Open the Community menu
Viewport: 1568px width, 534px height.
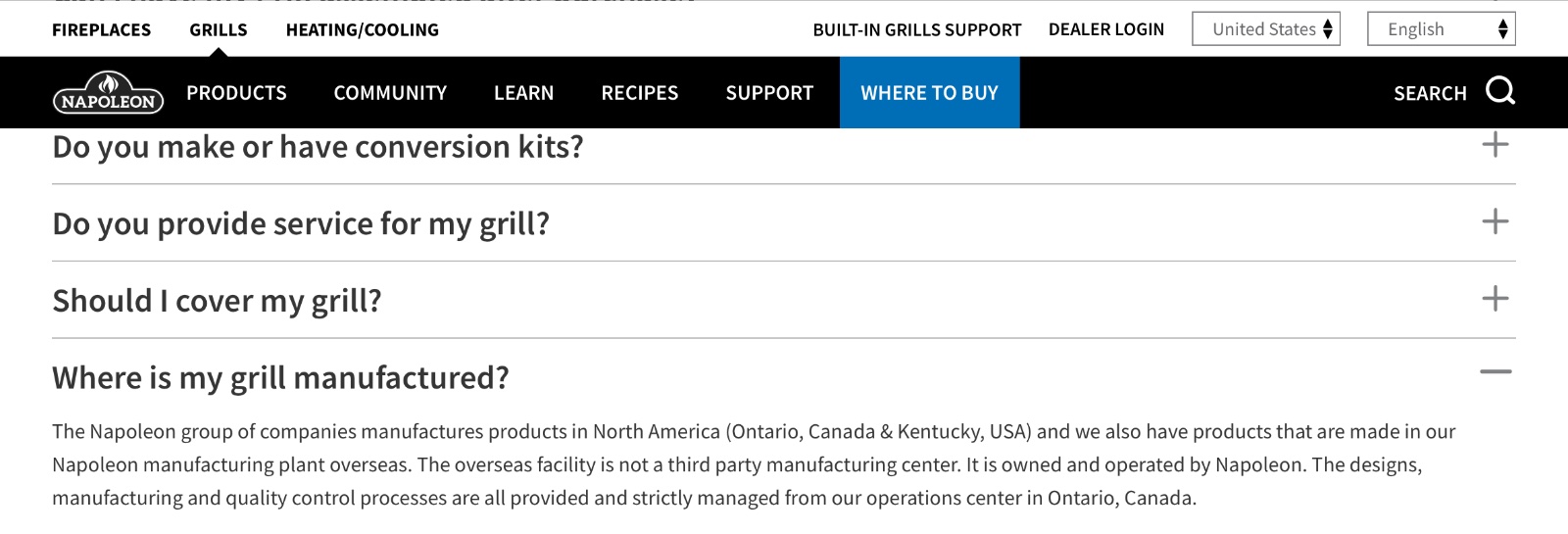(x=390, y=93)
